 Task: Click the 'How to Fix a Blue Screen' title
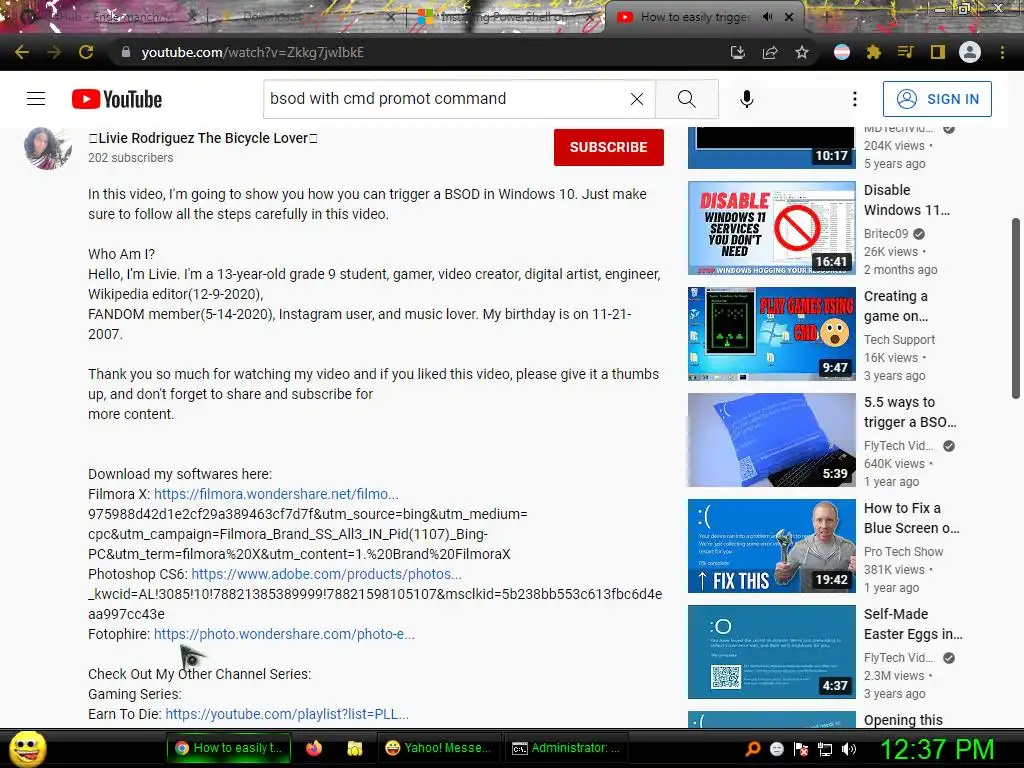point(912,518)
